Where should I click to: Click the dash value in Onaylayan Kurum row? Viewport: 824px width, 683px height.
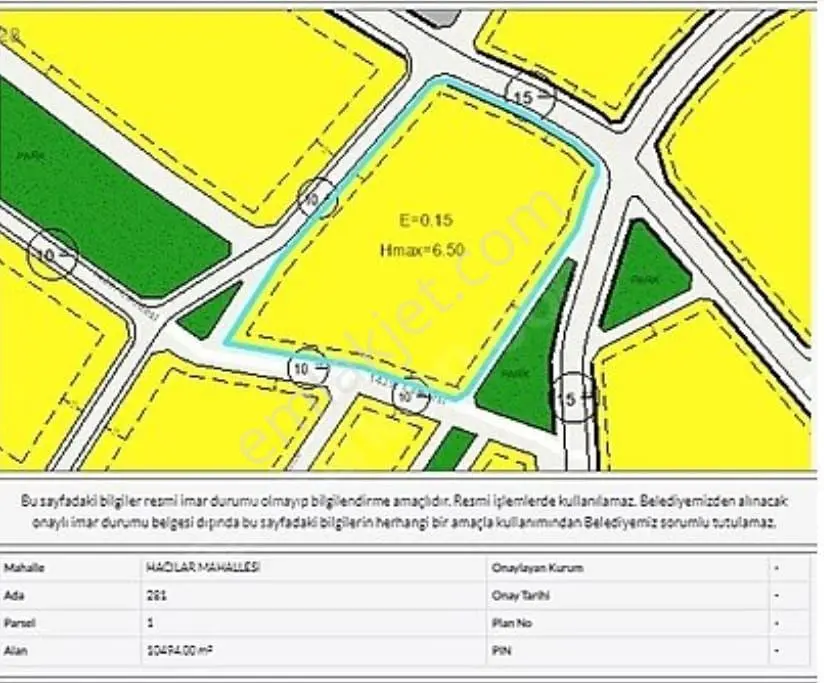click(776, 568)
